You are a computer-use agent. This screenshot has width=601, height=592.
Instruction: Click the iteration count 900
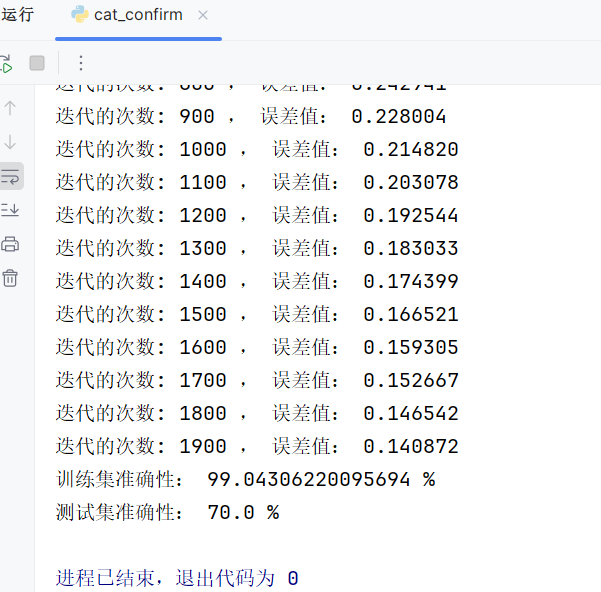197,116
